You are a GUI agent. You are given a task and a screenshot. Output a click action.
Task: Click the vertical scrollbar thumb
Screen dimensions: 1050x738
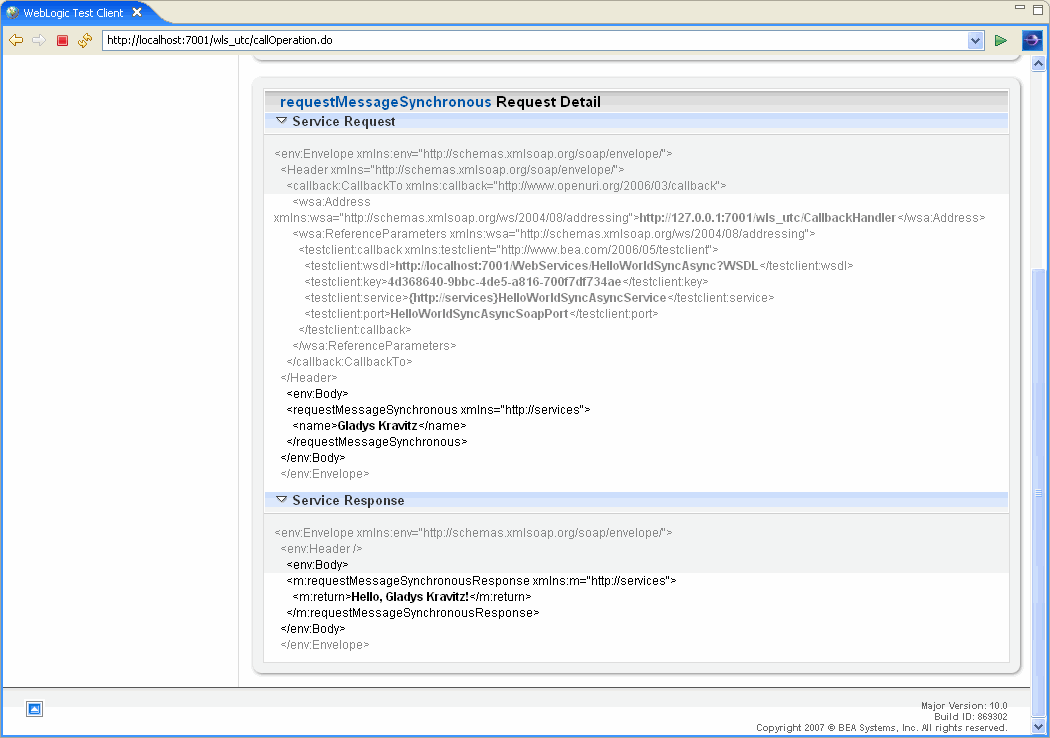coord(1039,494)
